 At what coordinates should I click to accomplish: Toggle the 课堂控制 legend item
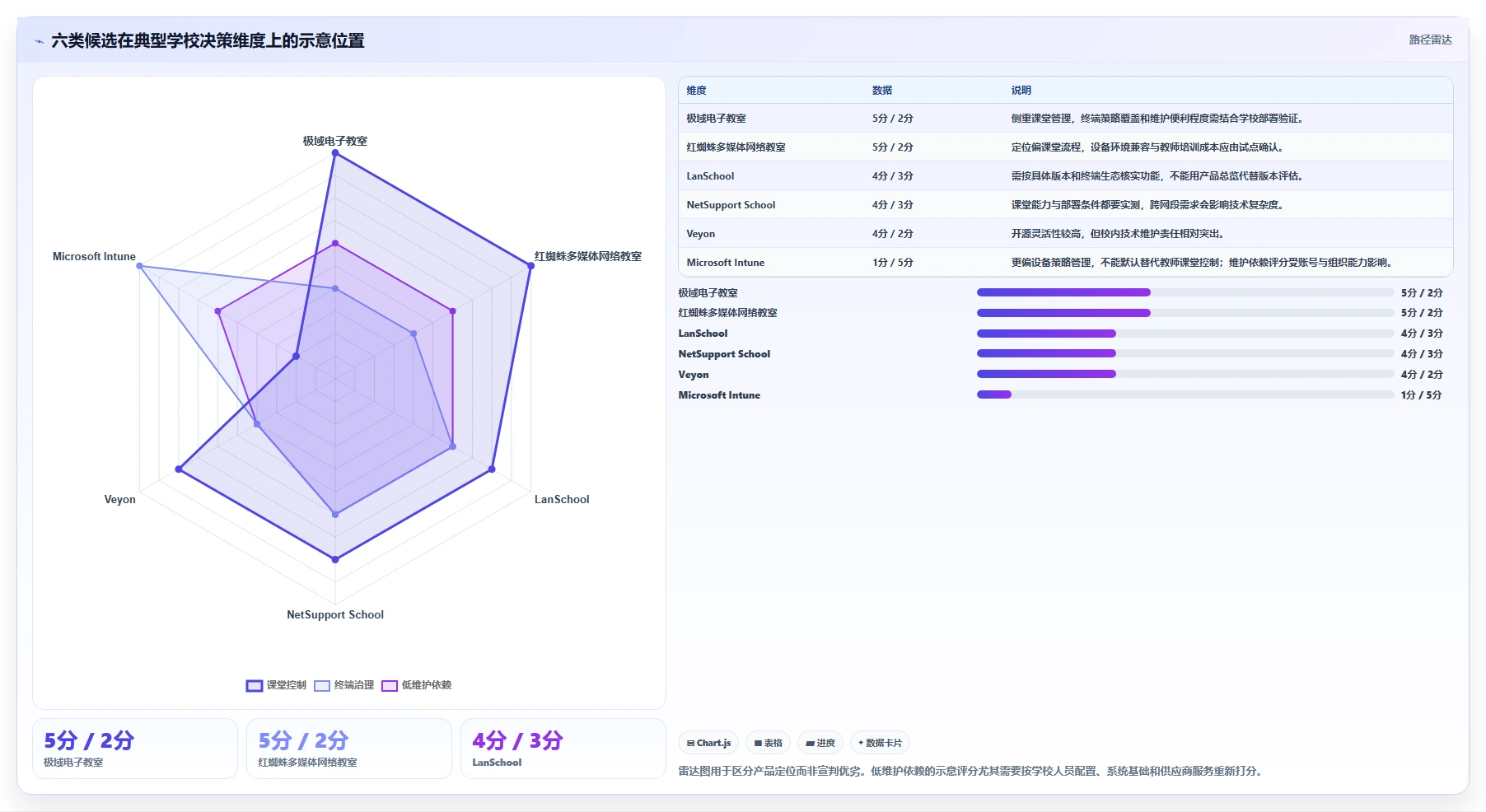point(276,685)
